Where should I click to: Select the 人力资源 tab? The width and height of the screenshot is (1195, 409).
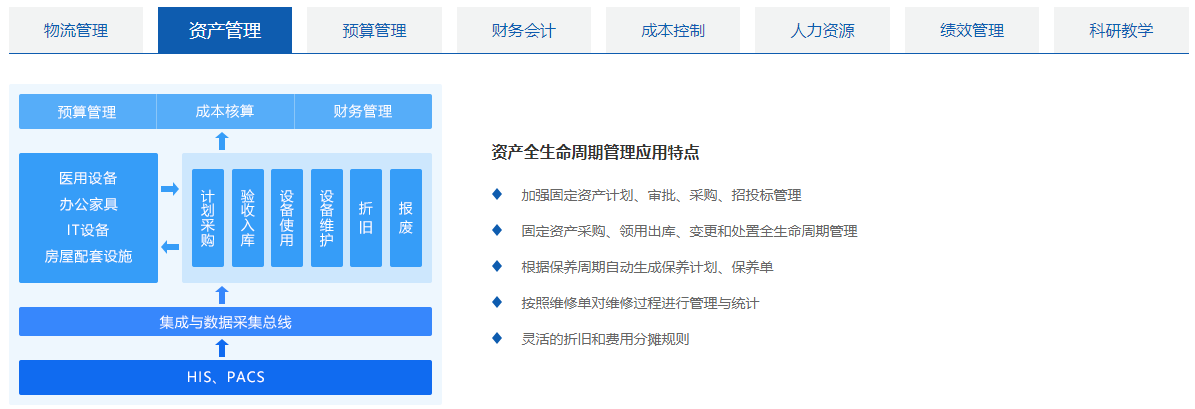pyautogui.click(x=822, y=30)
